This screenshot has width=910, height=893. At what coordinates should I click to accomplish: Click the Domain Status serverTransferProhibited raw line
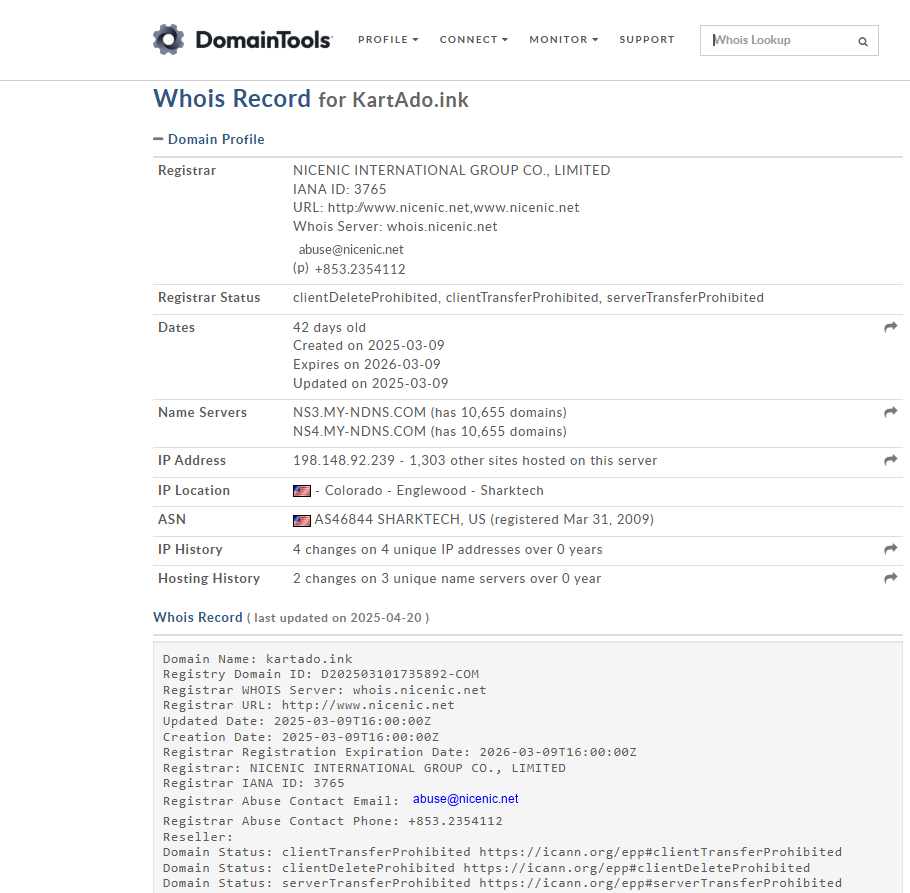click(x=502, y=883)
